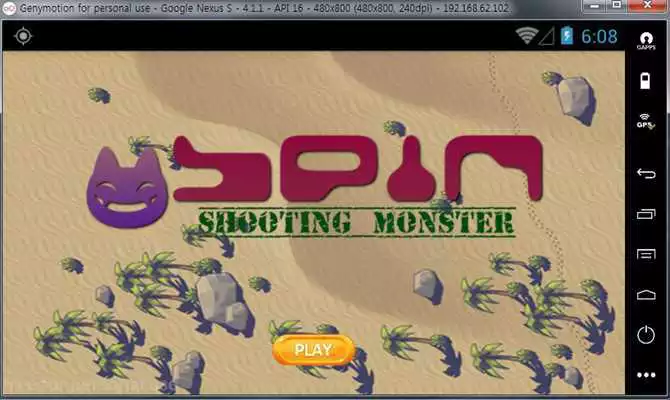The width and height of the screenshot is (670, 400).
Task: Tap the location target icon in status bar
Action: [x=23, y=36]
